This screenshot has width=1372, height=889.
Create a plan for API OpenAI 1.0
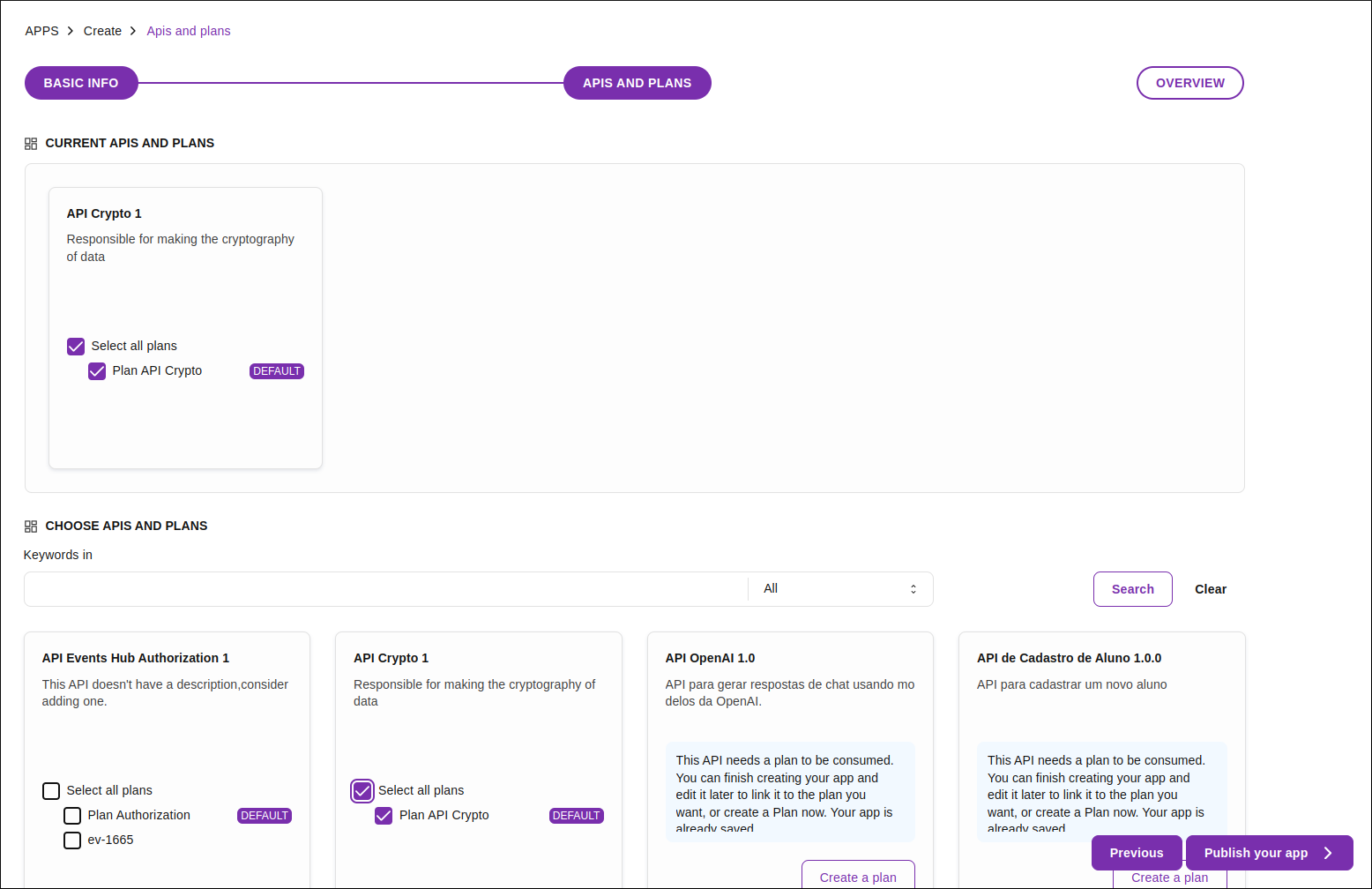857,877
